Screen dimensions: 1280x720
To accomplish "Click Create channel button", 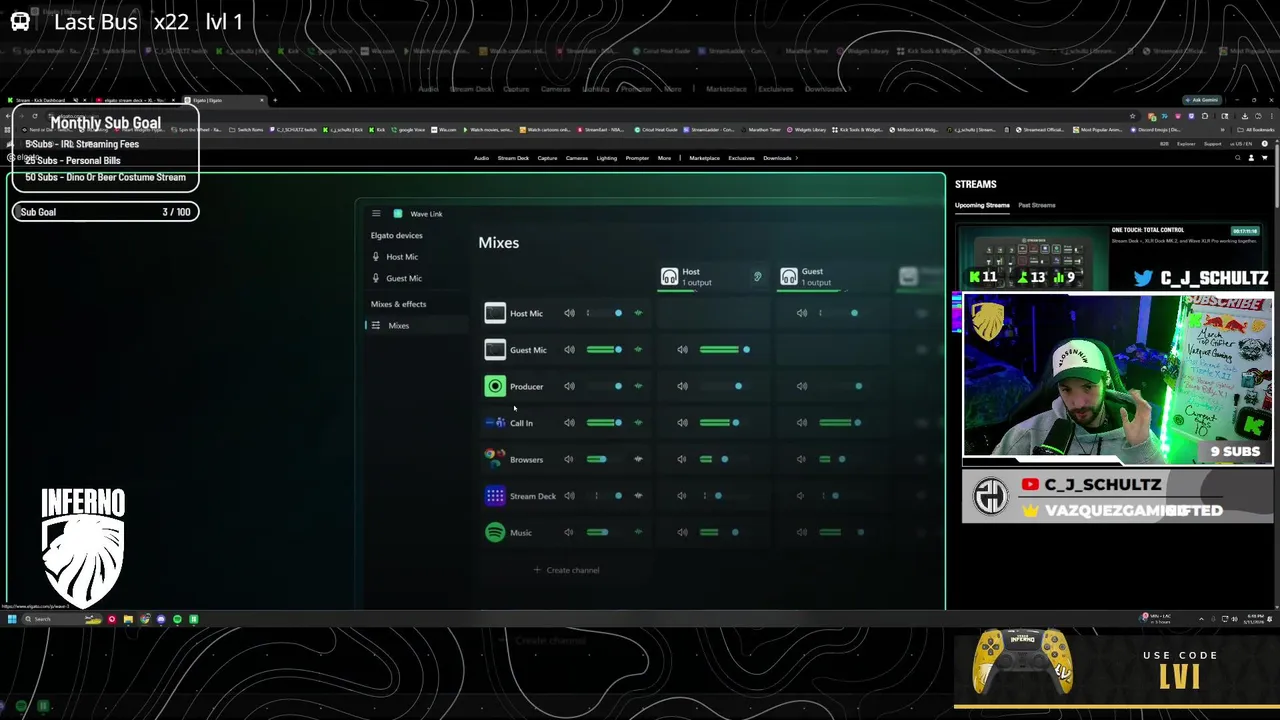I will pyautogui.click(x=566, y=570).
